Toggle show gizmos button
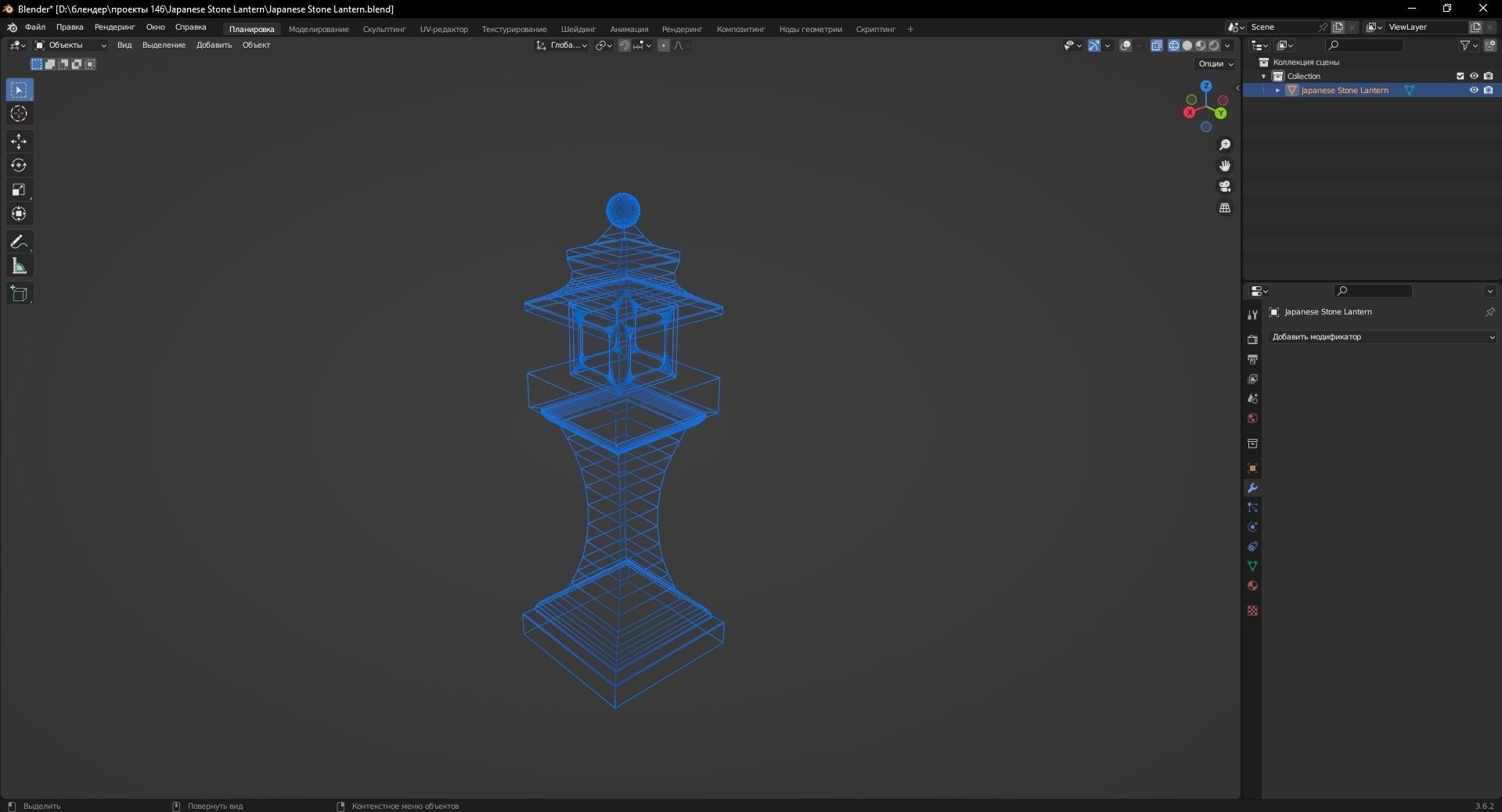The width and height of the screenshot is (1502, 812). (x=1094, y=45)
